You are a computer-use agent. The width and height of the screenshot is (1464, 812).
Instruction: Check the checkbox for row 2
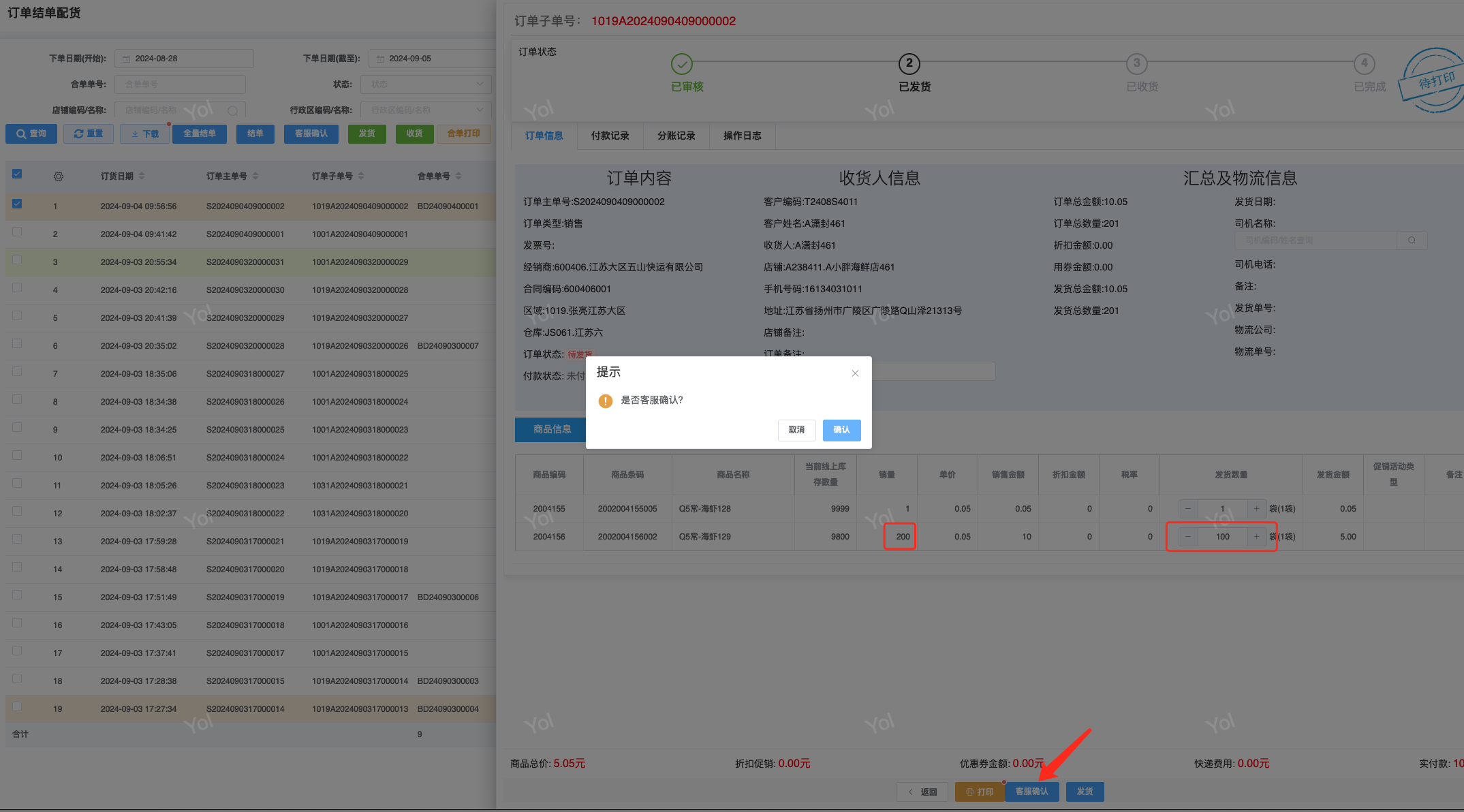click(x=17, y=232)
